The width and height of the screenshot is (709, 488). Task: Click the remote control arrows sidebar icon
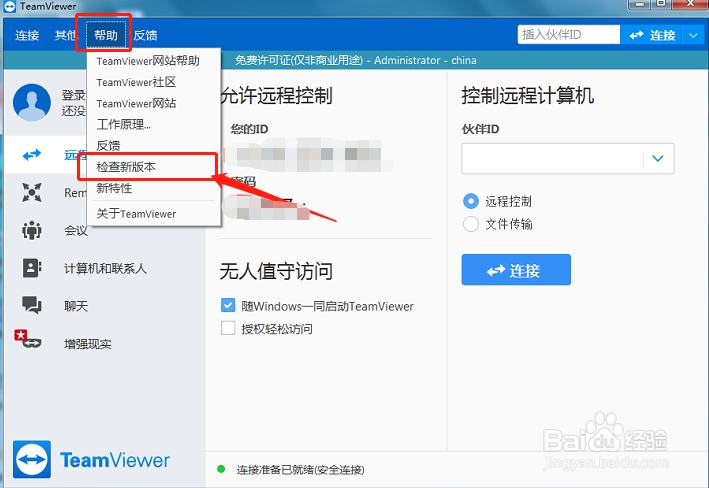32,155
